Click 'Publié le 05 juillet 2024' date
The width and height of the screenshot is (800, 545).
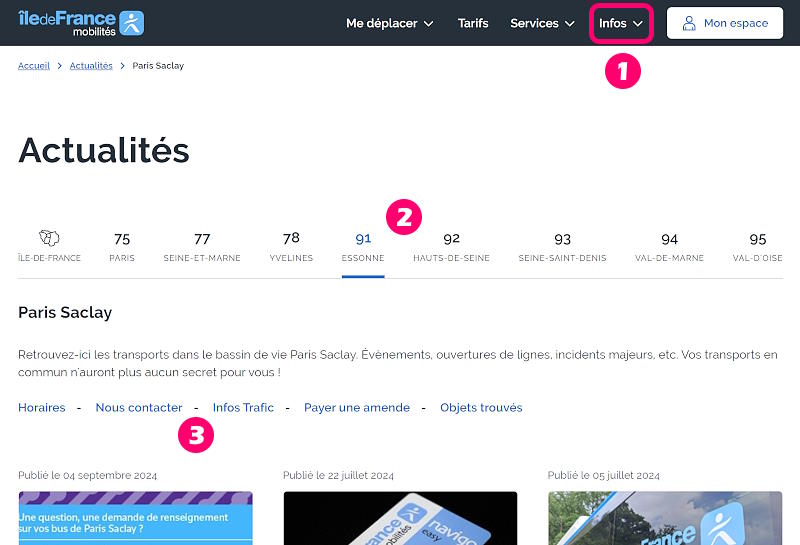coord(604,475)
